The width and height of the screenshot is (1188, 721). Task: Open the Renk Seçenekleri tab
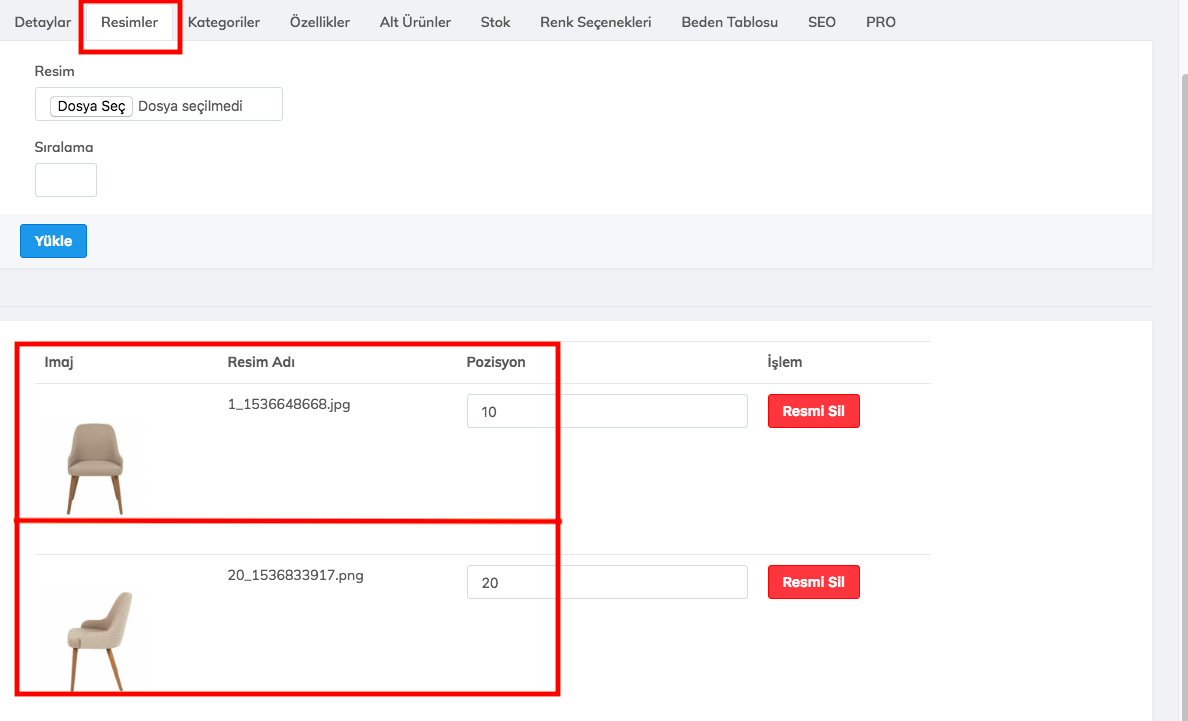coord(595,22)
